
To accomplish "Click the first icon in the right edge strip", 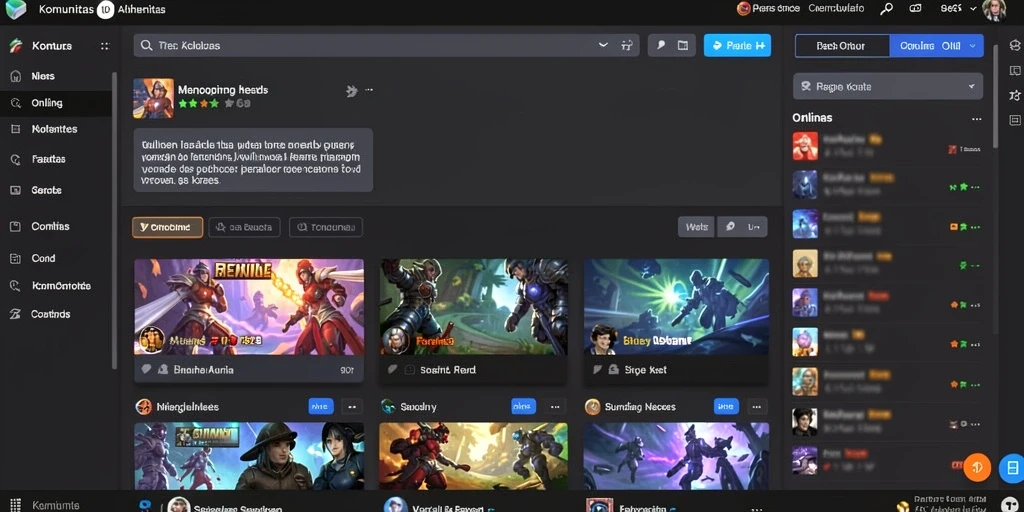I will point(1015,44).
